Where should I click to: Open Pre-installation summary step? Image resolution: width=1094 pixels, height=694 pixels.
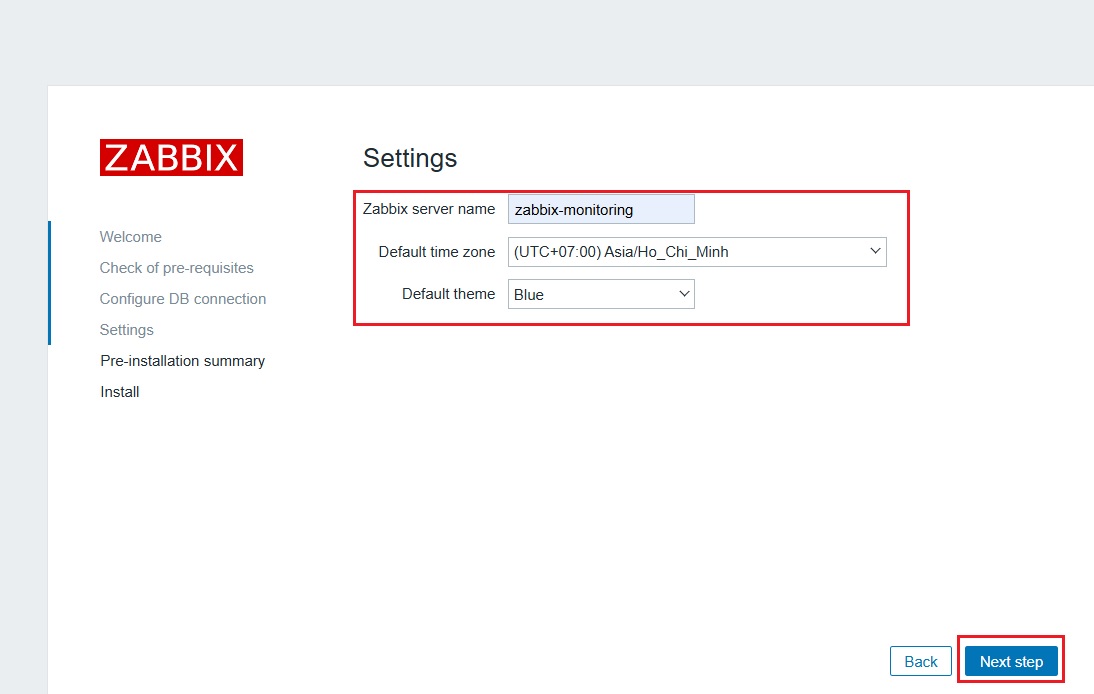(182, 360)
